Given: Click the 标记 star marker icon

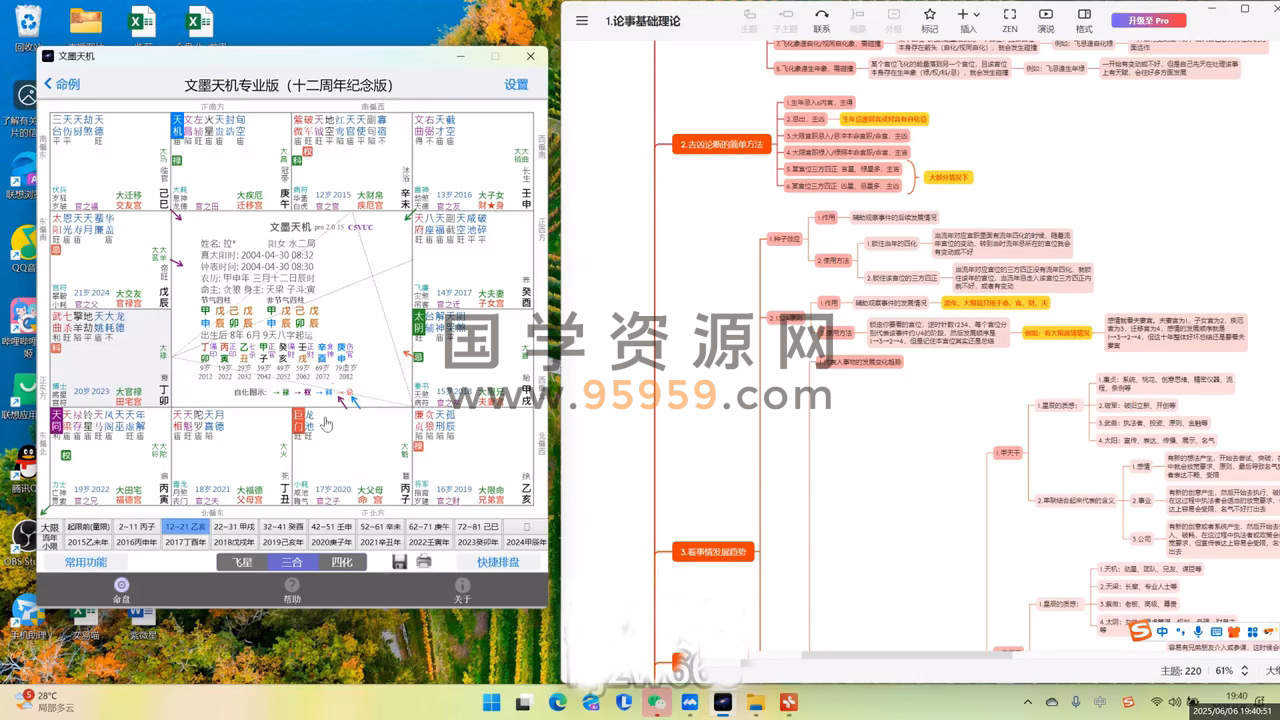Looking at the screenshot, I should click(929, 20).
